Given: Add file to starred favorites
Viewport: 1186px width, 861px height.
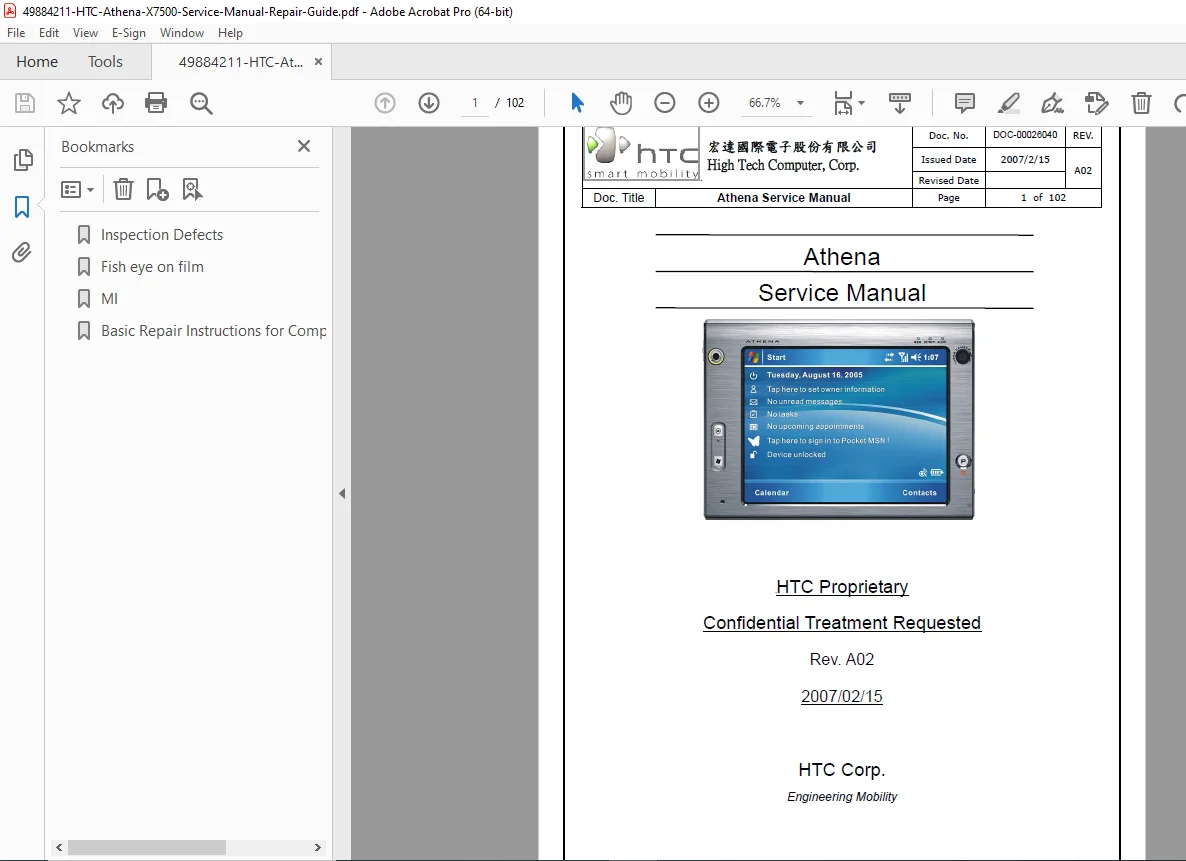Looking at the screenshot, I should point(69,103).
